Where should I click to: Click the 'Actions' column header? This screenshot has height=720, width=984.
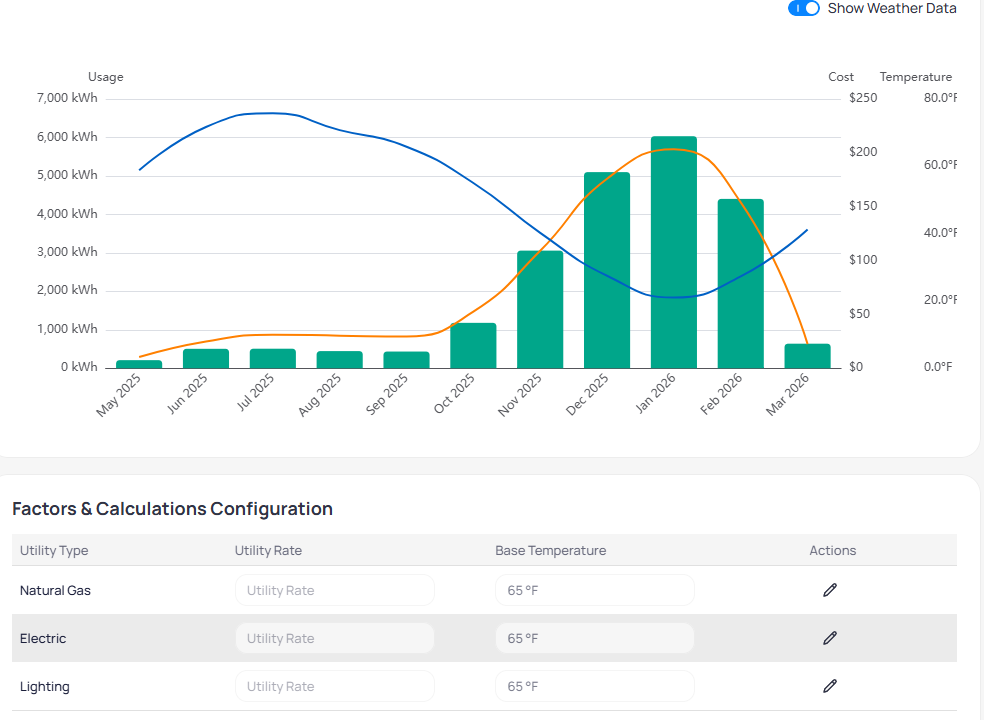[x=832, y=551]
